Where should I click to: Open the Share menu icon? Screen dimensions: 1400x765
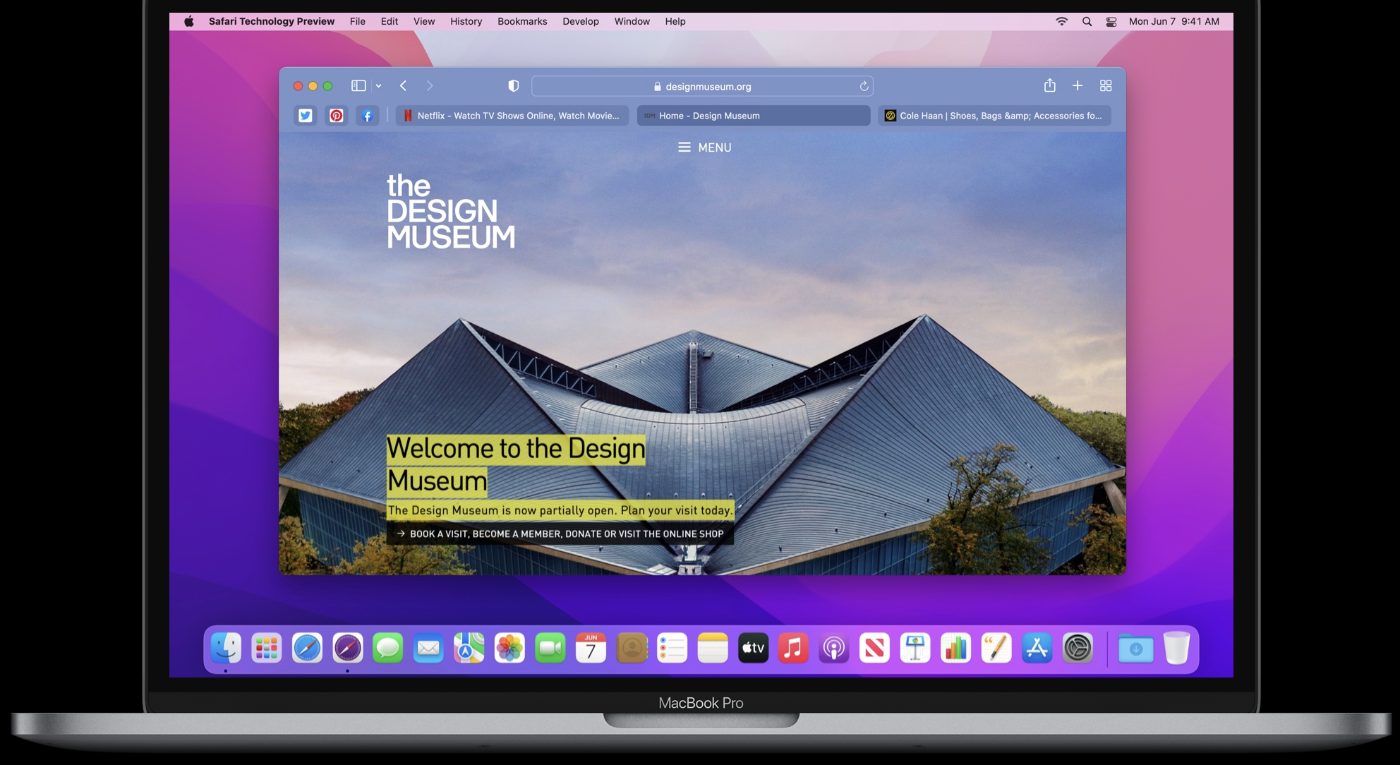[1050, 85]
